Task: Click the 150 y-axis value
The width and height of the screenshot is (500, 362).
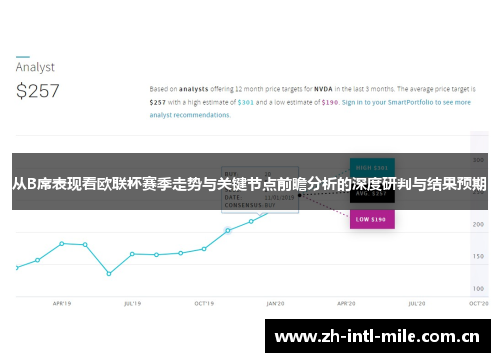Action: pyautogui.click(x=478, y=256)
